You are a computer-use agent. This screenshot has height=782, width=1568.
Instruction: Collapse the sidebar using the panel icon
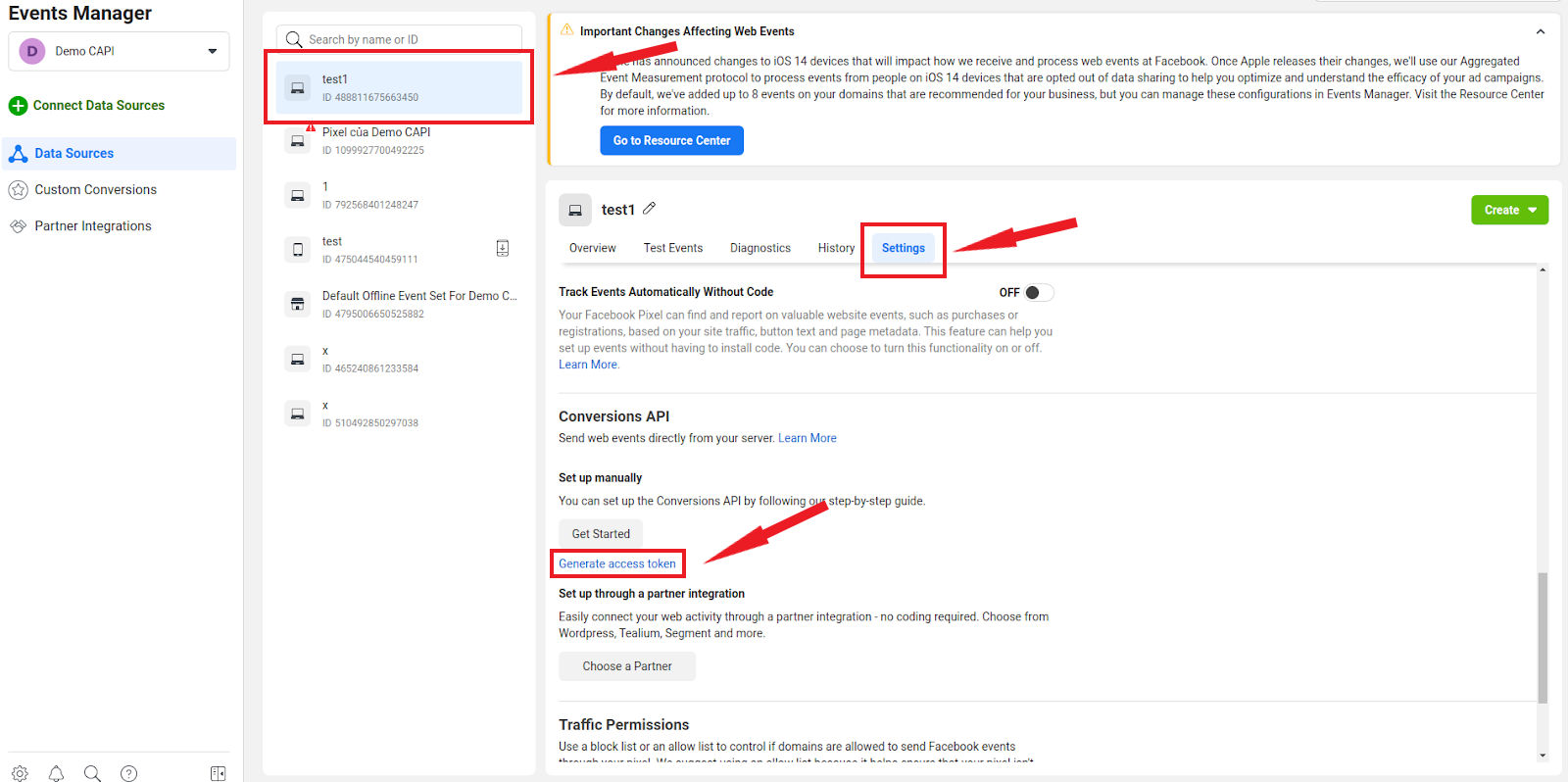218,773
